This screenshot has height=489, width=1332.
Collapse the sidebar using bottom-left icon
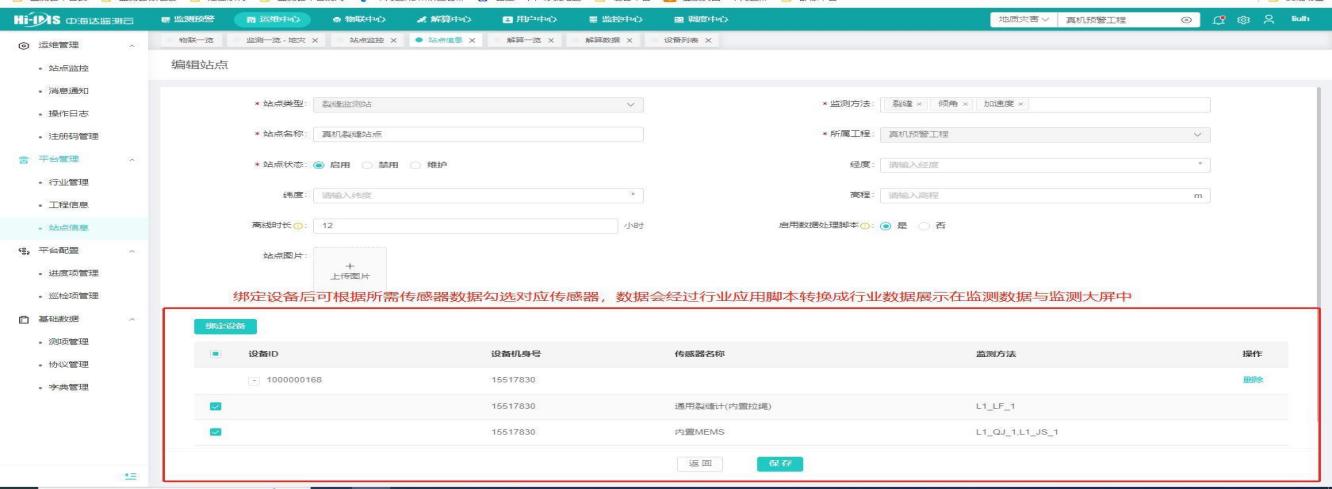[x=129, y=471]
